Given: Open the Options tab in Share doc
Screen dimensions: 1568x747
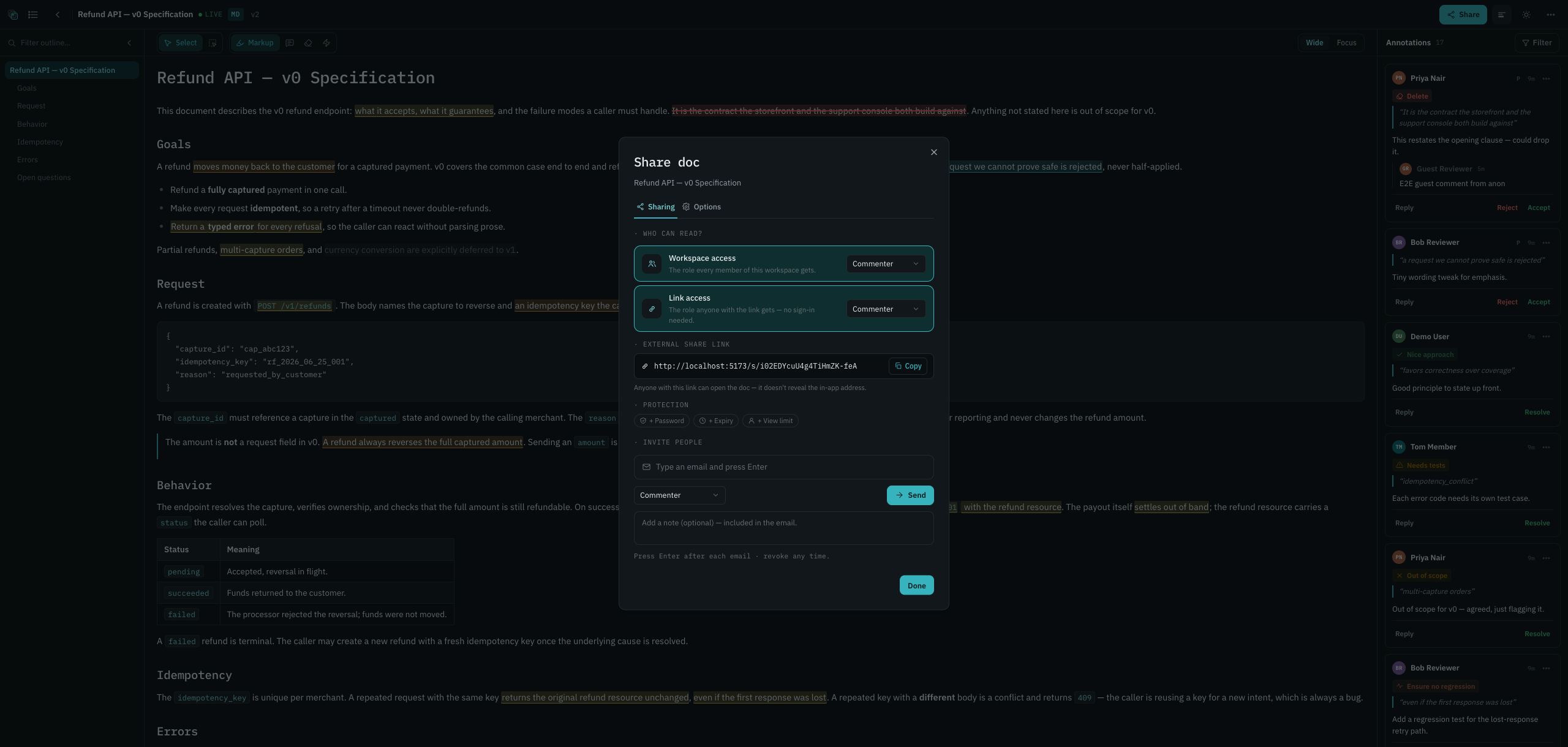Looking at the screenshot, I should (x=702, y=207).
